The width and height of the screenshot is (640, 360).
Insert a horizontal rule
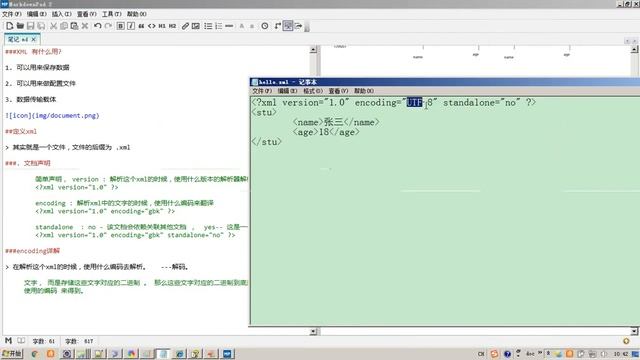coord(229,26)
